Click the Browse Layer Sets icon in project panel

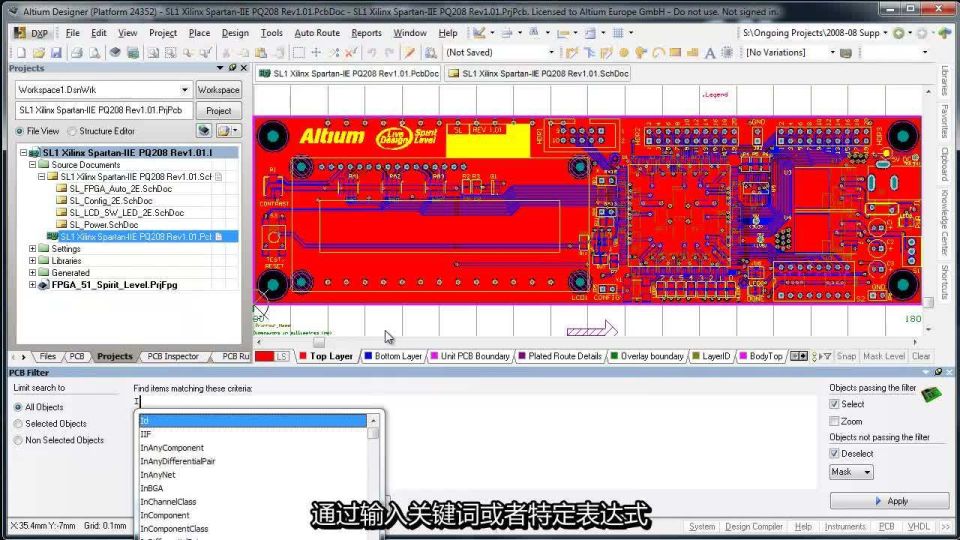point(204,130)
